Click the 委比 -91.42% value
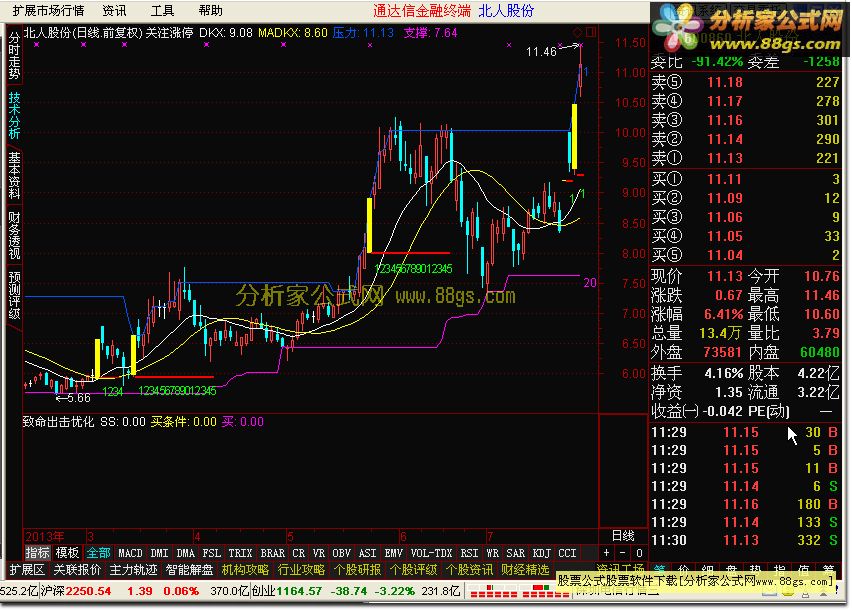Viewport: 852px width, 610px height. 717,62
